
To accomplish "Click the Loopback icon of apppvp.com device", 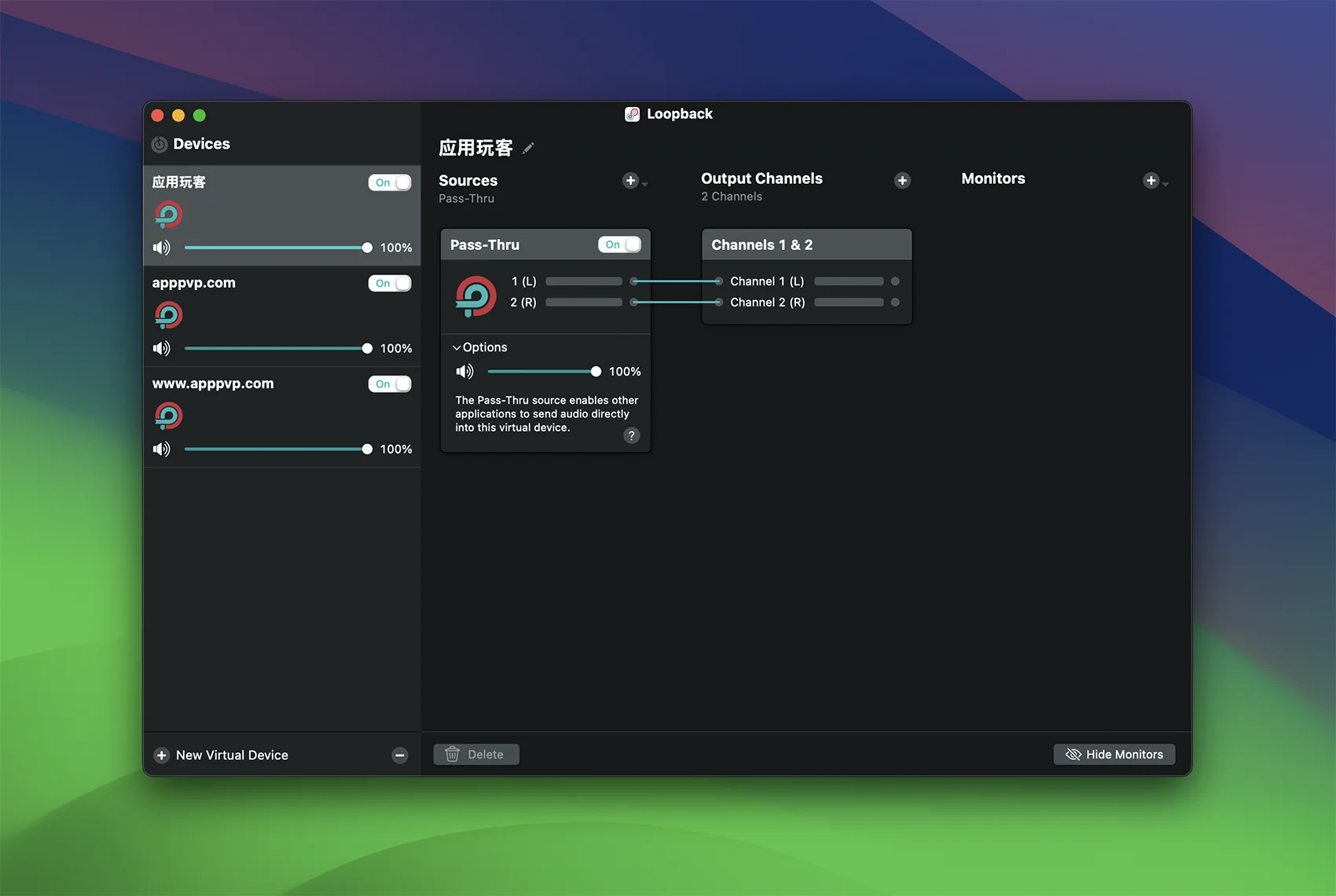I will coord(168,315).
